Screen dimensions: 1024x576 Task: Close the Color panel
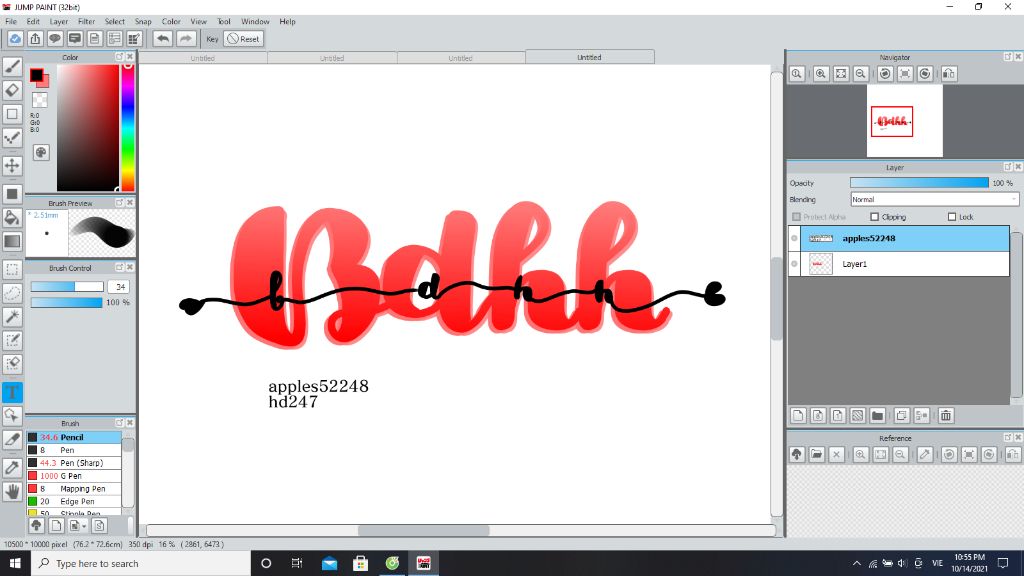130,57
